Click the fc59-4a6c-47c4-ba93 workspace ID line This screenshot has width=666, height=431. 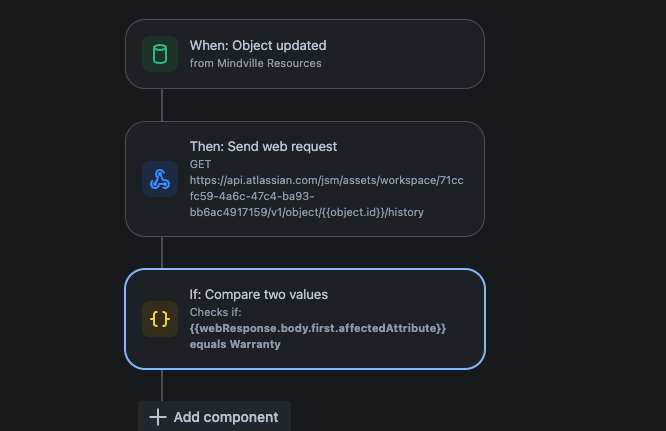coord(252,197)
